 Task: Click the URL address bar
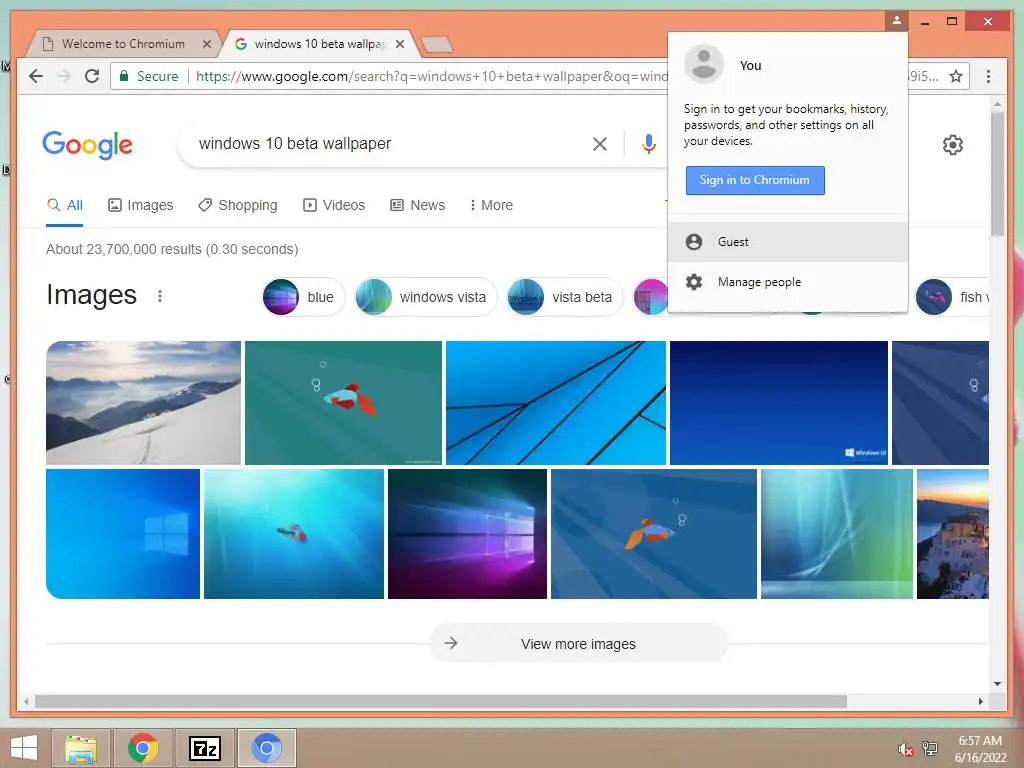click(431, 76)
